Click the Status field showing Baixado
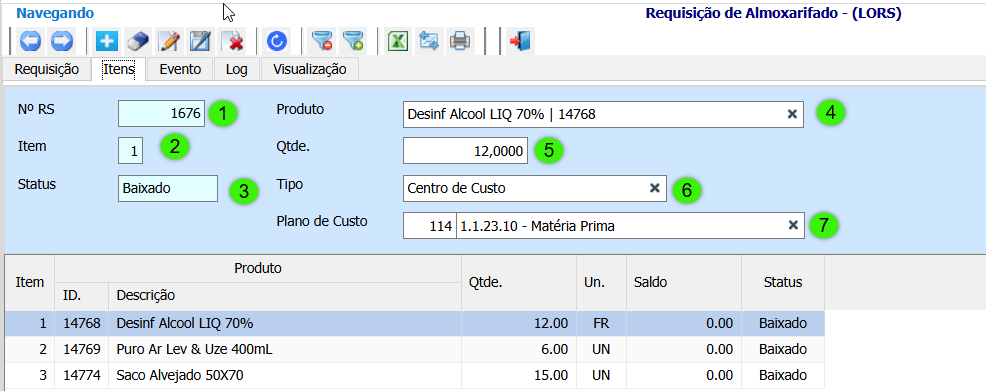Image resolution: width=986 pixels, height=391 pixels. 168,188
